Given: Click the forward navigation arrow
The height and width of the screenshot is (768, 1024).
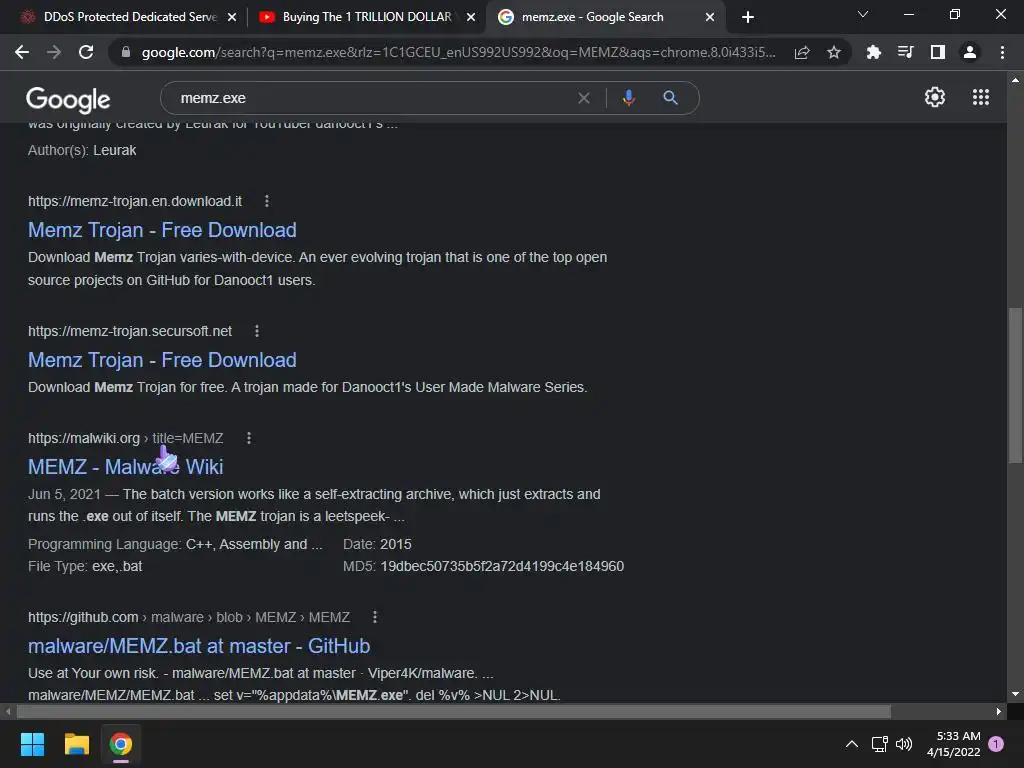Looking at the screenshot, I should click(x=54, y=52).
